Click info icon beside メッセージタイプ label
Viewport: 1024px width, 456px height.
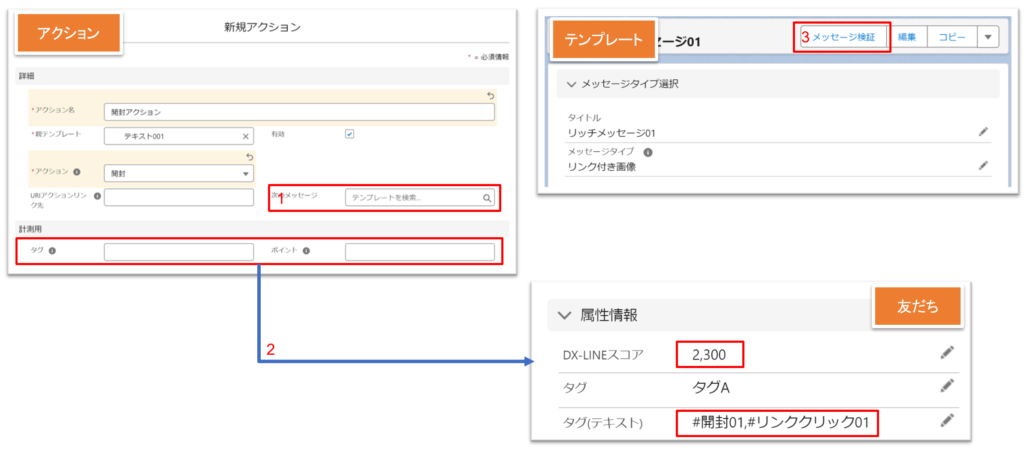pyautogui.click(x=648, y=152)
